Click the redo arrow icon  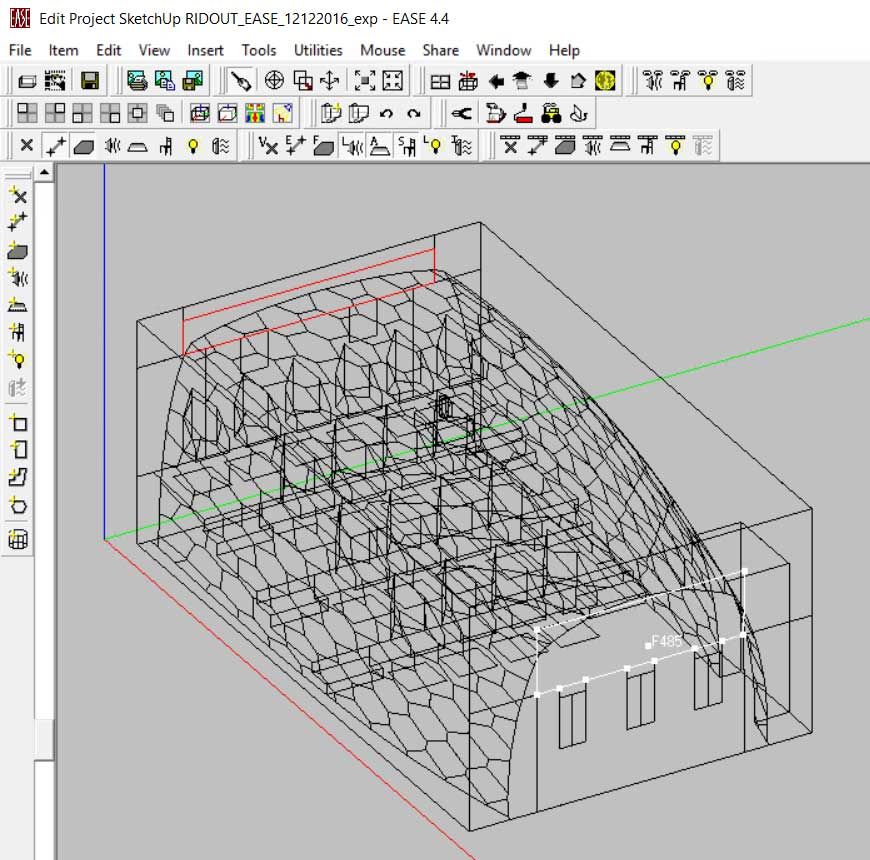413,114
